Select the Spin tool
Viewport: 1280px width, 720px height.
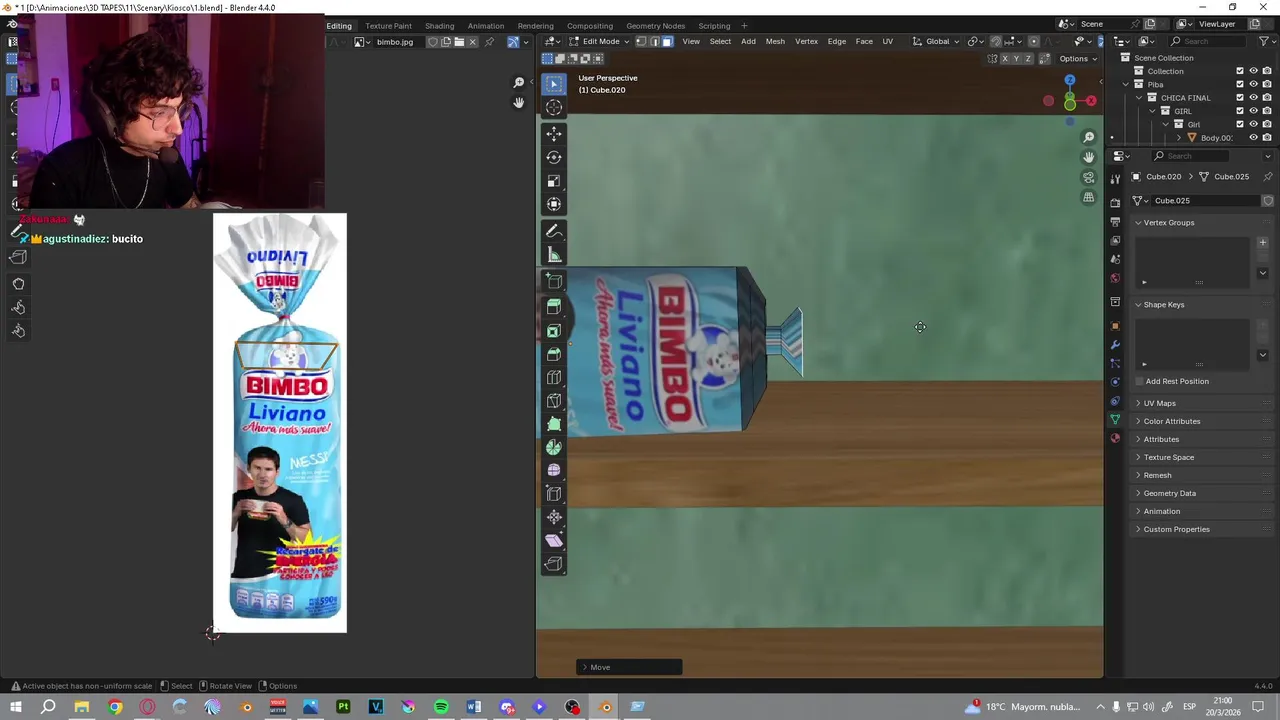pos(554,447)
